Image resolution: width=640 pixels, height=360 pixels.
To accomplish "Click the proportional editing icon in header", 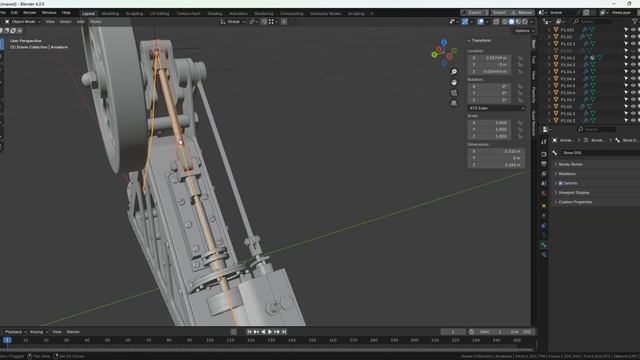I will coord(284,22).
